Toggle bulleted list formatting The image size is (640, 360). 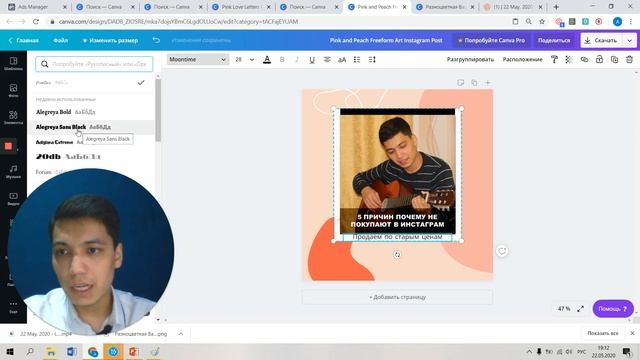click(x=357, y=60)
